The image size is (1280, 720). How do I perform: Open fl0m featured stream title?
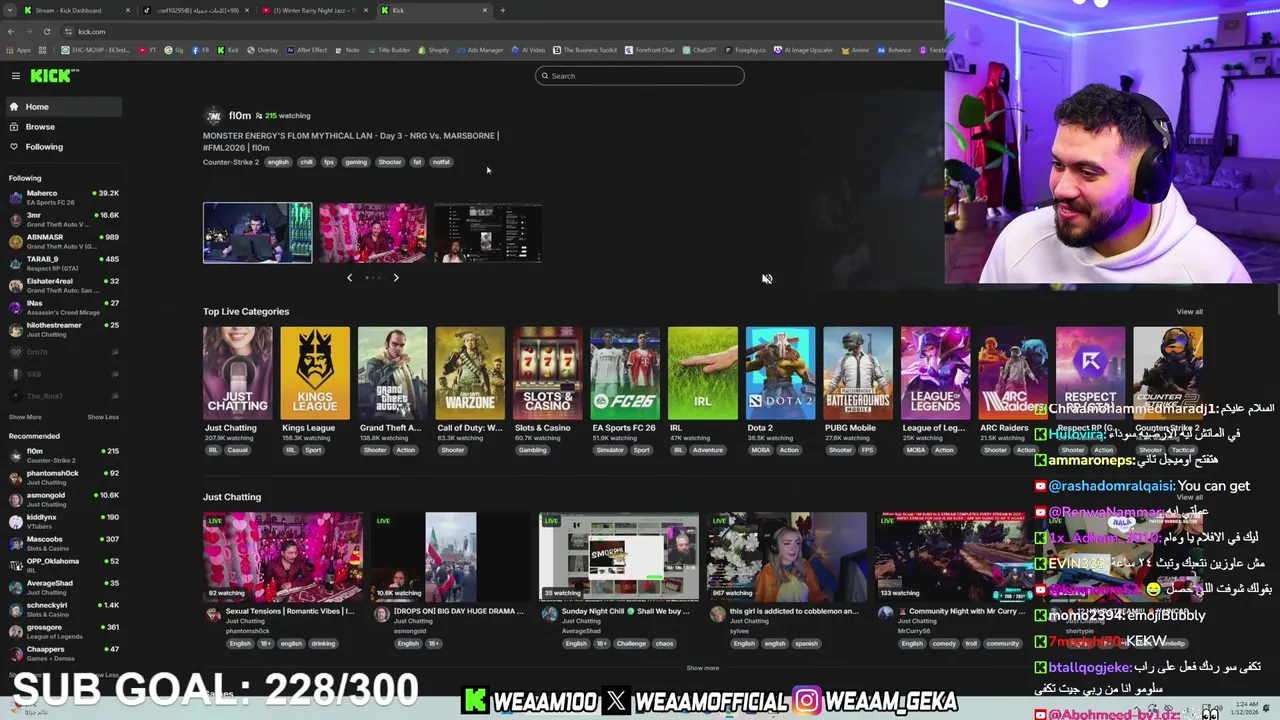pos(351,141)
